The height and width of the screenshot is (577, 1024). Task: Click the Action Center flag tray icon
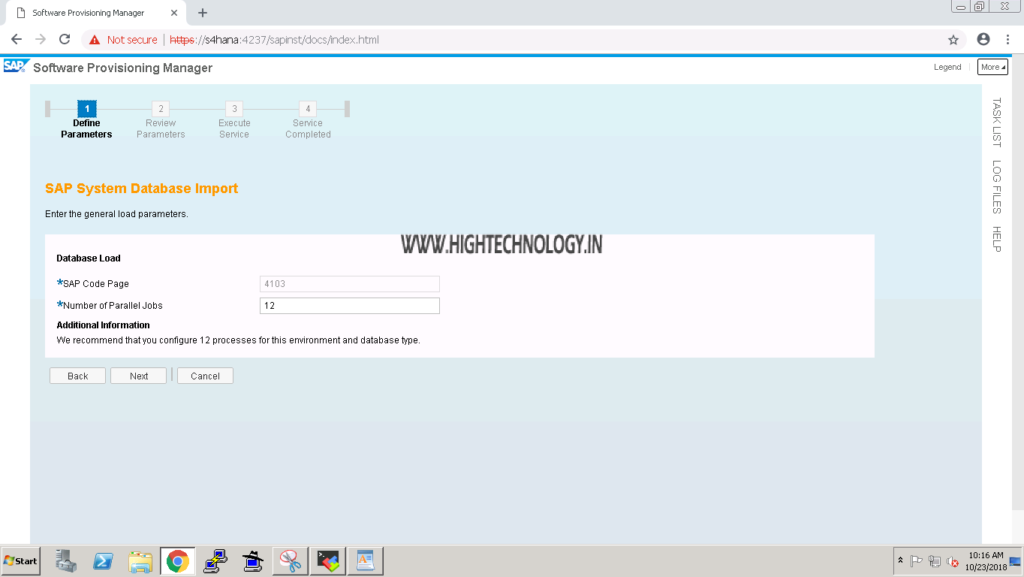[916, 561]
